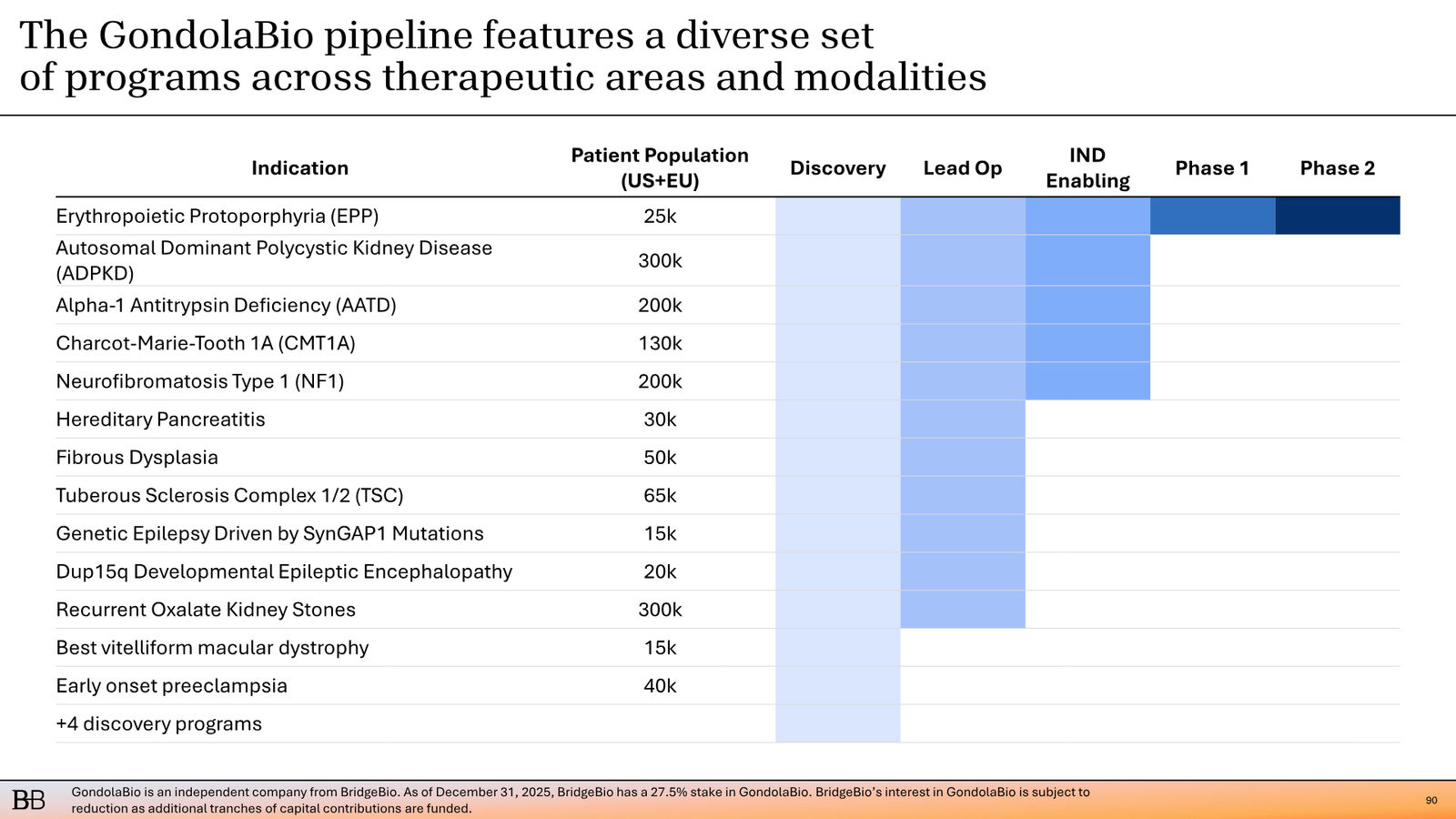Click the Lead Op column header
1456x819 pixels.
pos(962,168)
